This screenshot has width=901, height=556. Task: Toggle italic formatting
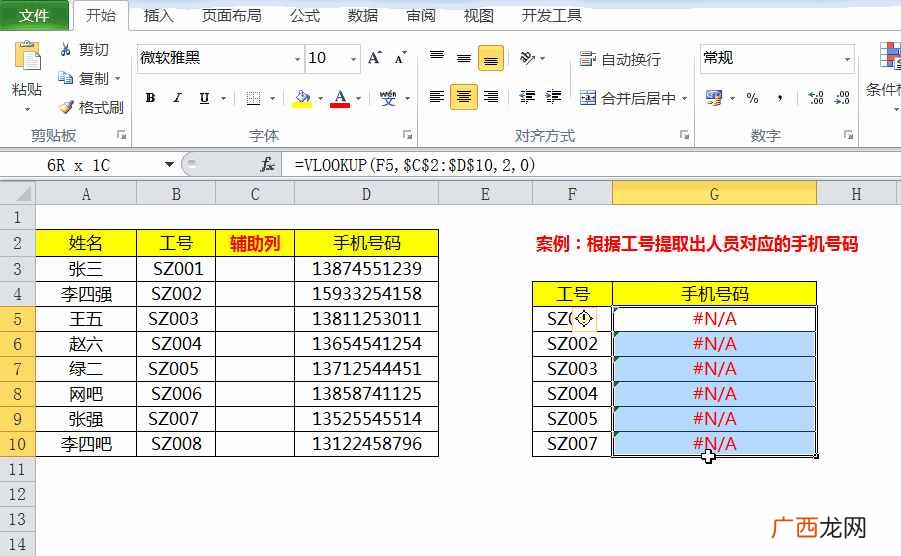(178, 98)
